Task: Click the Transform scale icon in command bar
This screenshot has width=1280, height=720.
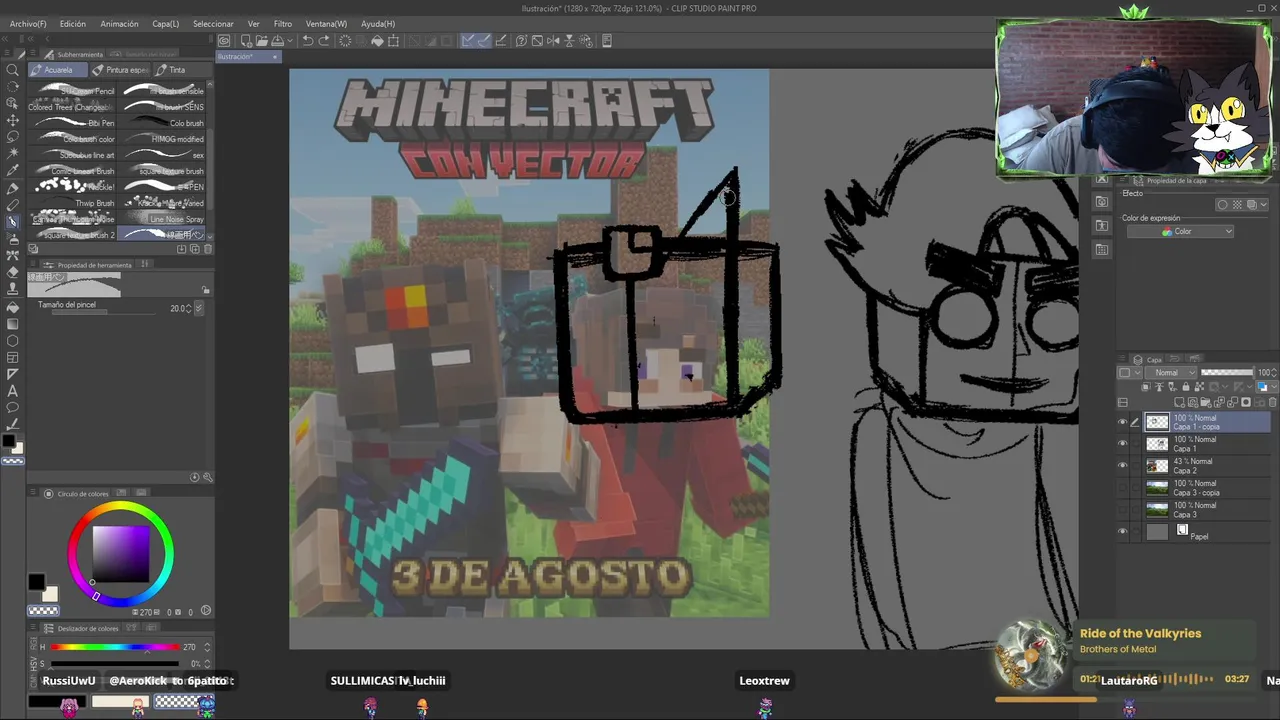Action: tap(393, 41)
